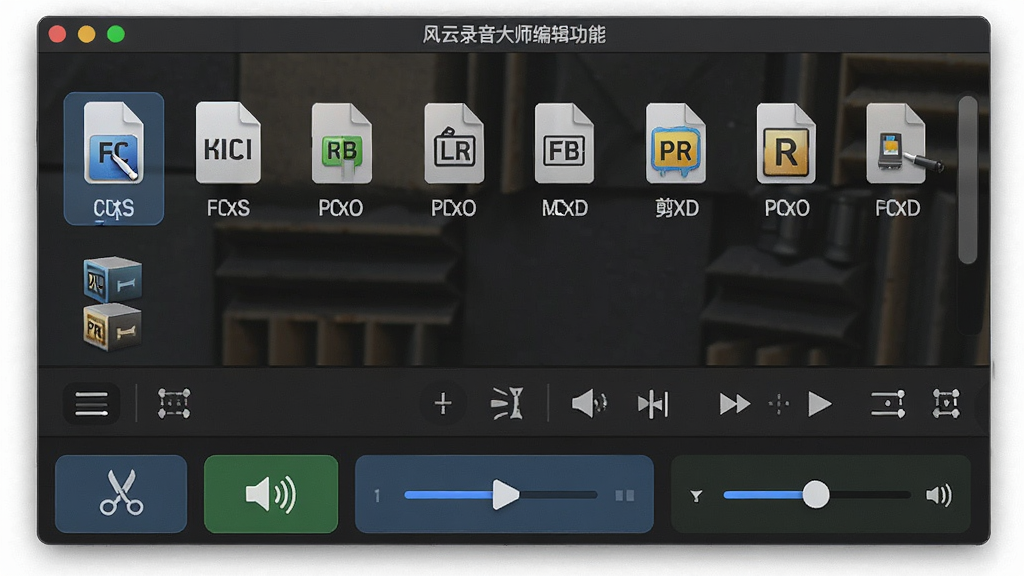Click the right crop frame icon
This screenshot has width=1024, height=576.
pyautogui.click(x=946, y=404)
